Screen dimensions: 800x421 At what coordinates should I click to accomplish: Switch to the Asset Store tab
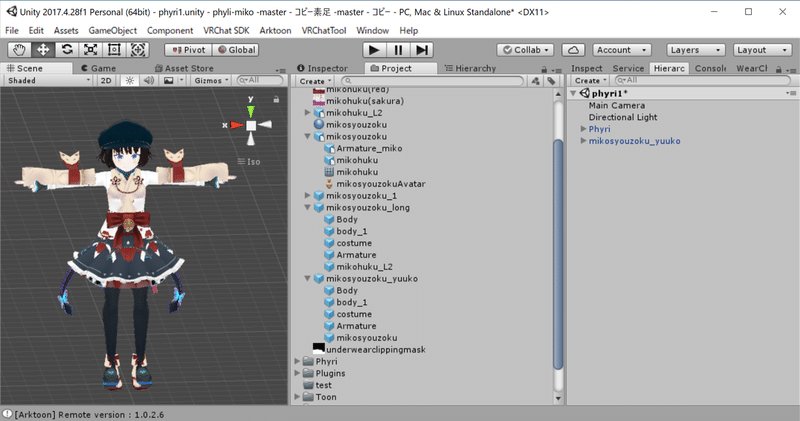pyautogui.click(x=184, y=68)
